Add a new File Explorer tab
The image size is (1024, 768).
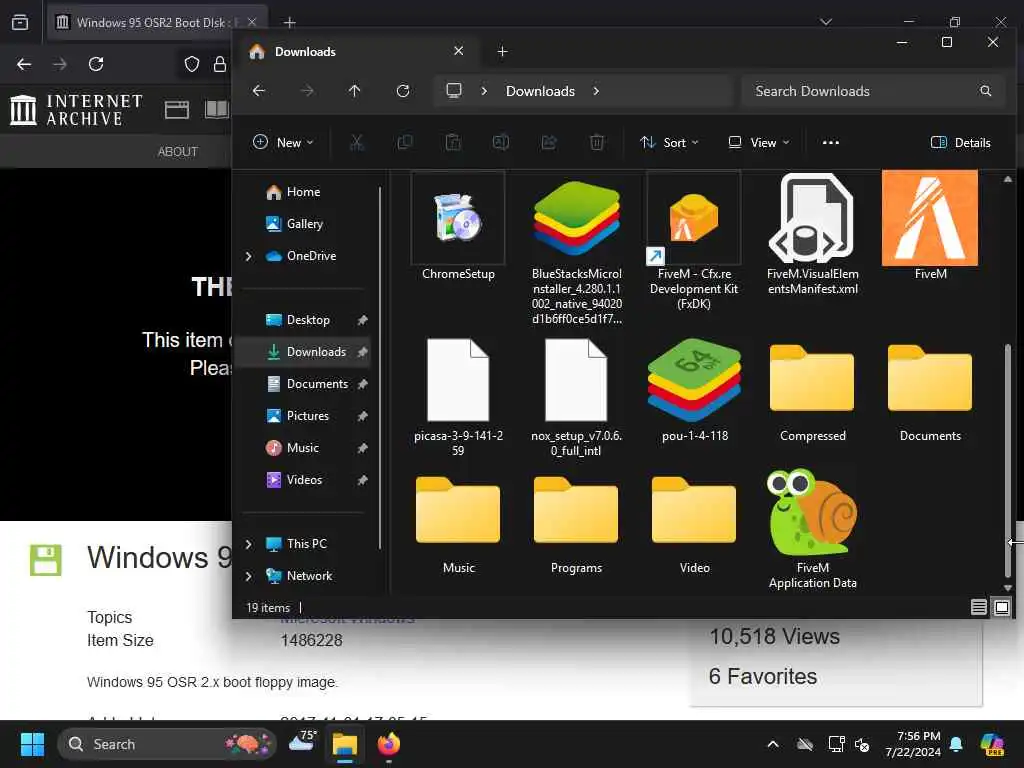[x=502, y=52]
